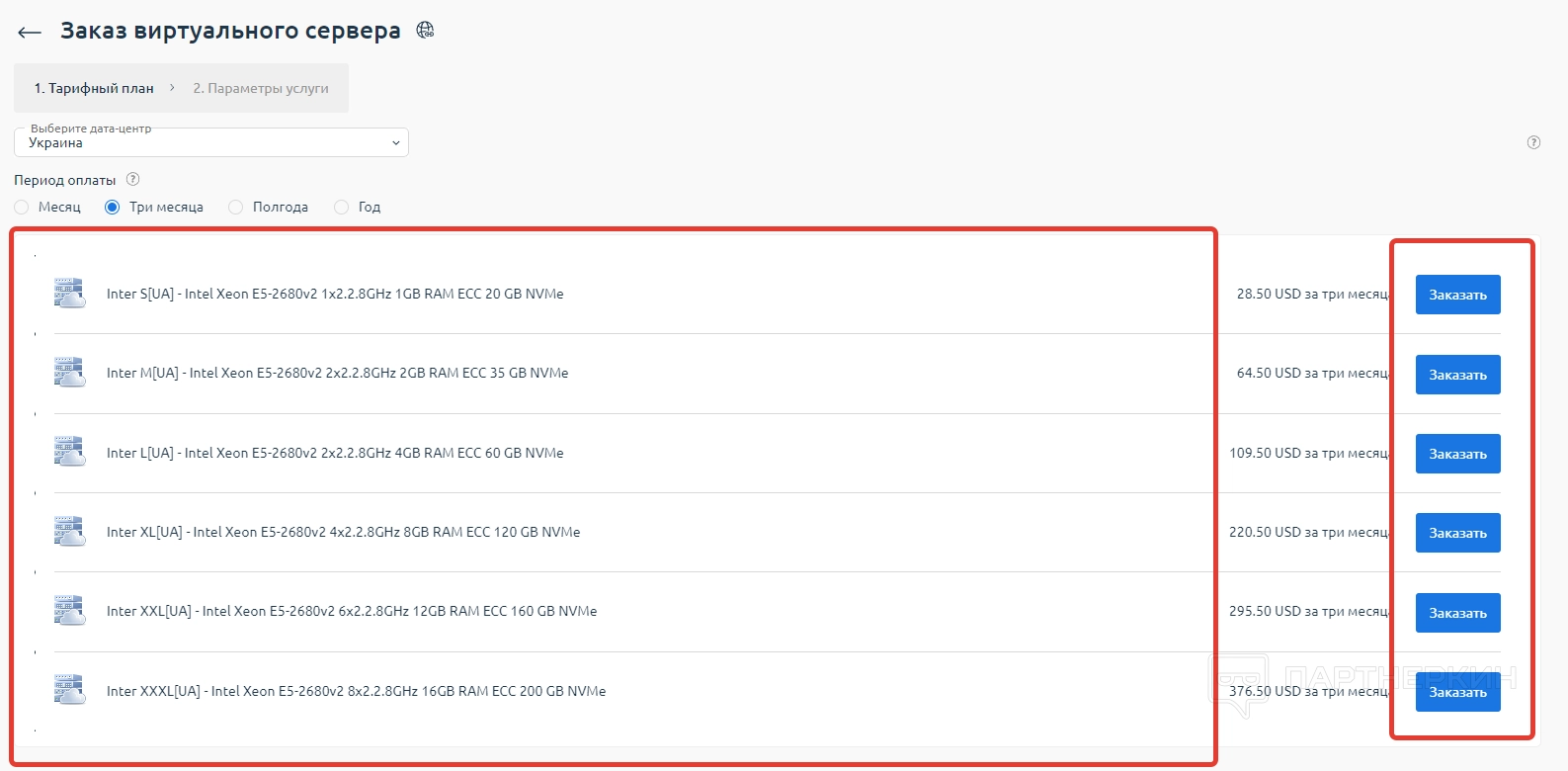Order the Inter XL[UA] plan

point(1457,533)
